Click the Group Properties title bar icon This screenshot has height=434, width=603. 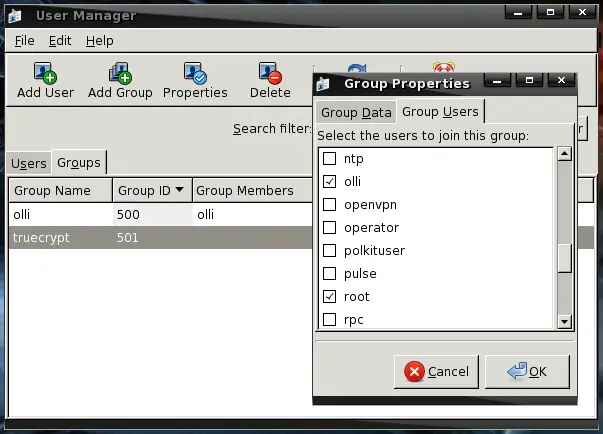(323, 83)
